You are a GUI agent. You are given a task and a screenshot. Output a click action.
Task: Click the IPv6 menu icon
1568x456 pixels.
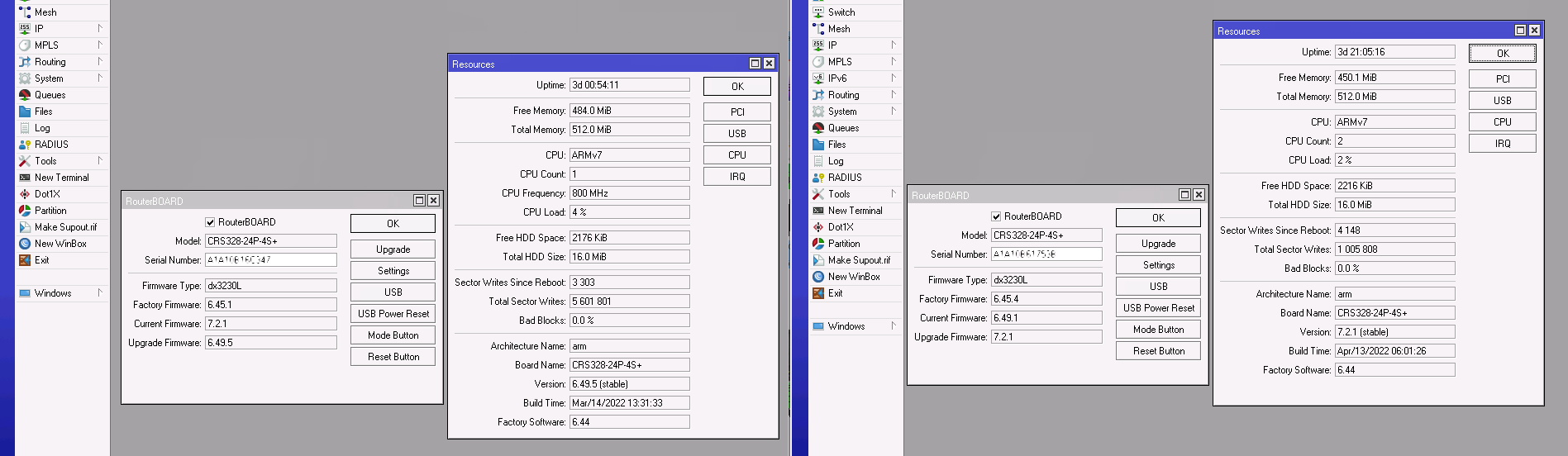click(818, 78)
